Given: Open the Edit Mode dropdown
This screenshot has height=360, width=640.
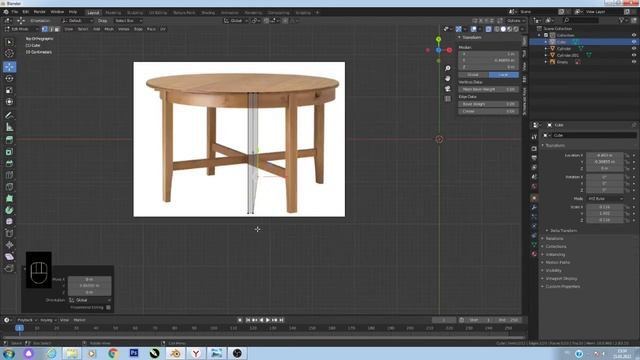Looking at the screenshot, I should [21, 29].
